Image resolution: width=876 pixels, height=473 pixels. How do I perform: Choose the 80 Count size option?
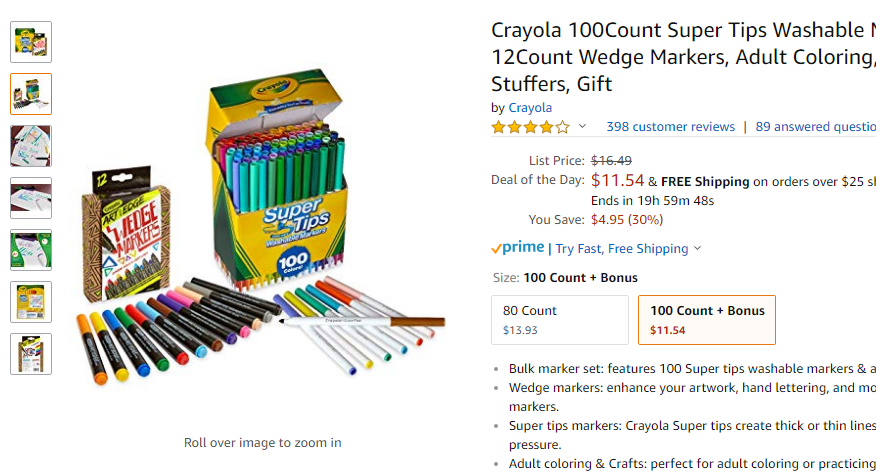click(x=560, y=320)
